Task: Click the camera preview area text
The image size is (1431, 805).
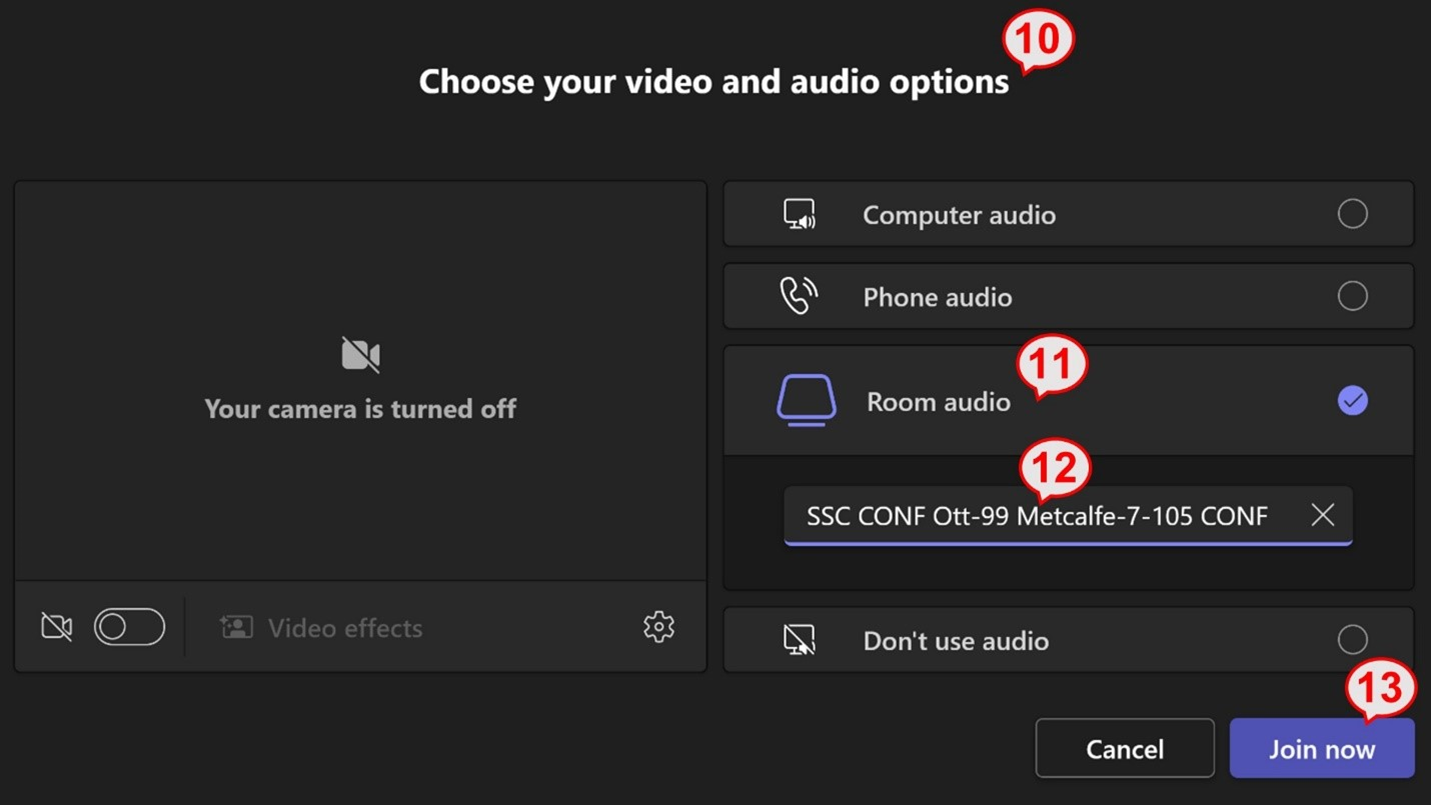Action: point(360,409)
